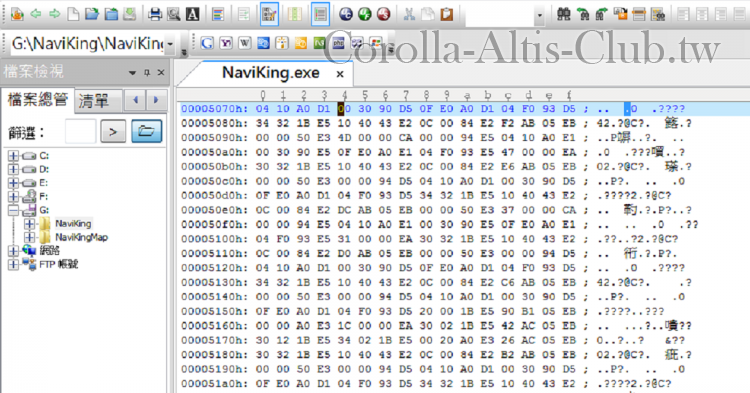Select the NaviKing folder in tree
This screenshot has height=393, width=750.
tap(73, 223)
